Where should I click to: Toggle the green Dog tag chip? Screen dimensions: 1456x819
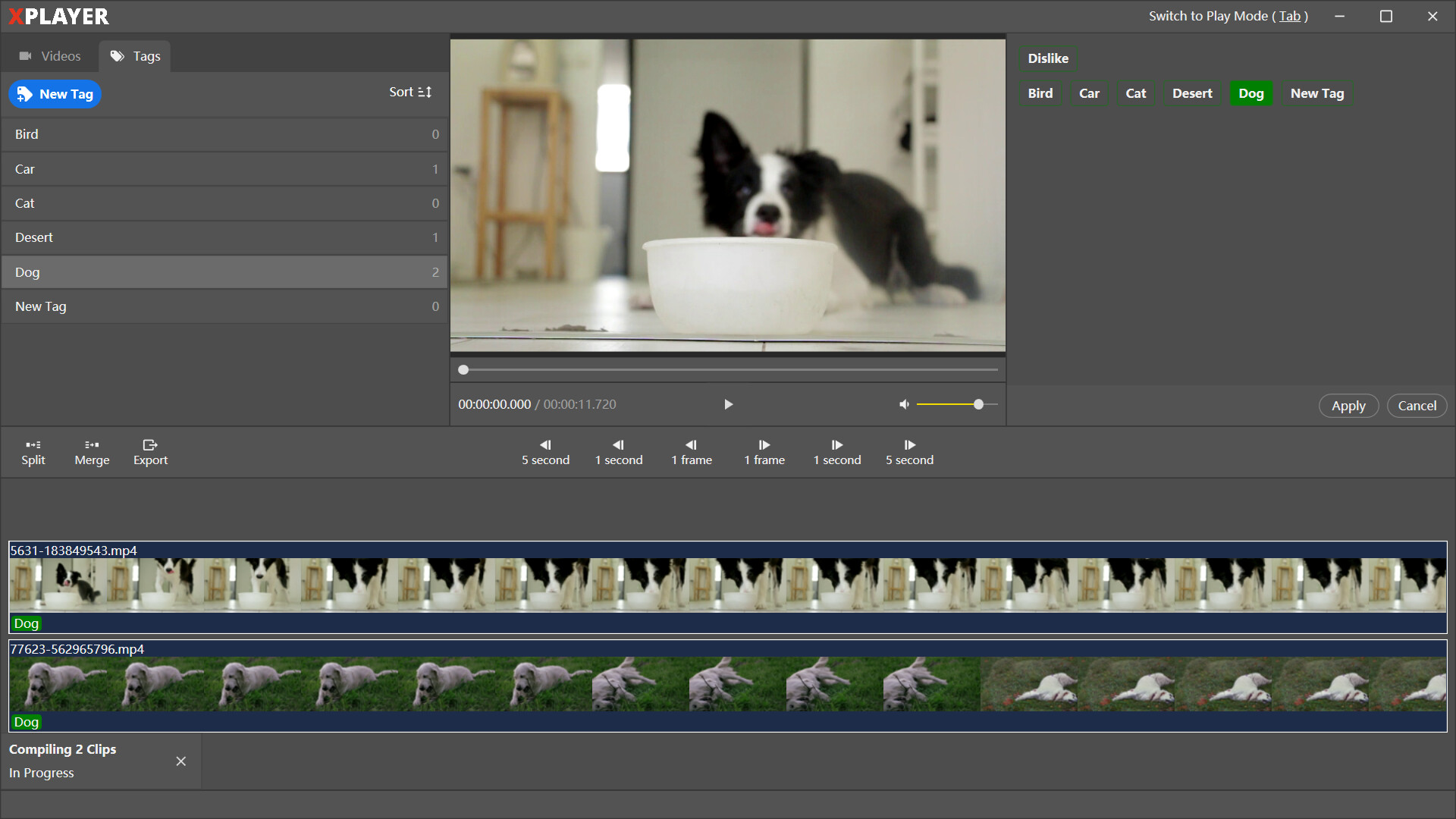click(x=1251, y=93)
